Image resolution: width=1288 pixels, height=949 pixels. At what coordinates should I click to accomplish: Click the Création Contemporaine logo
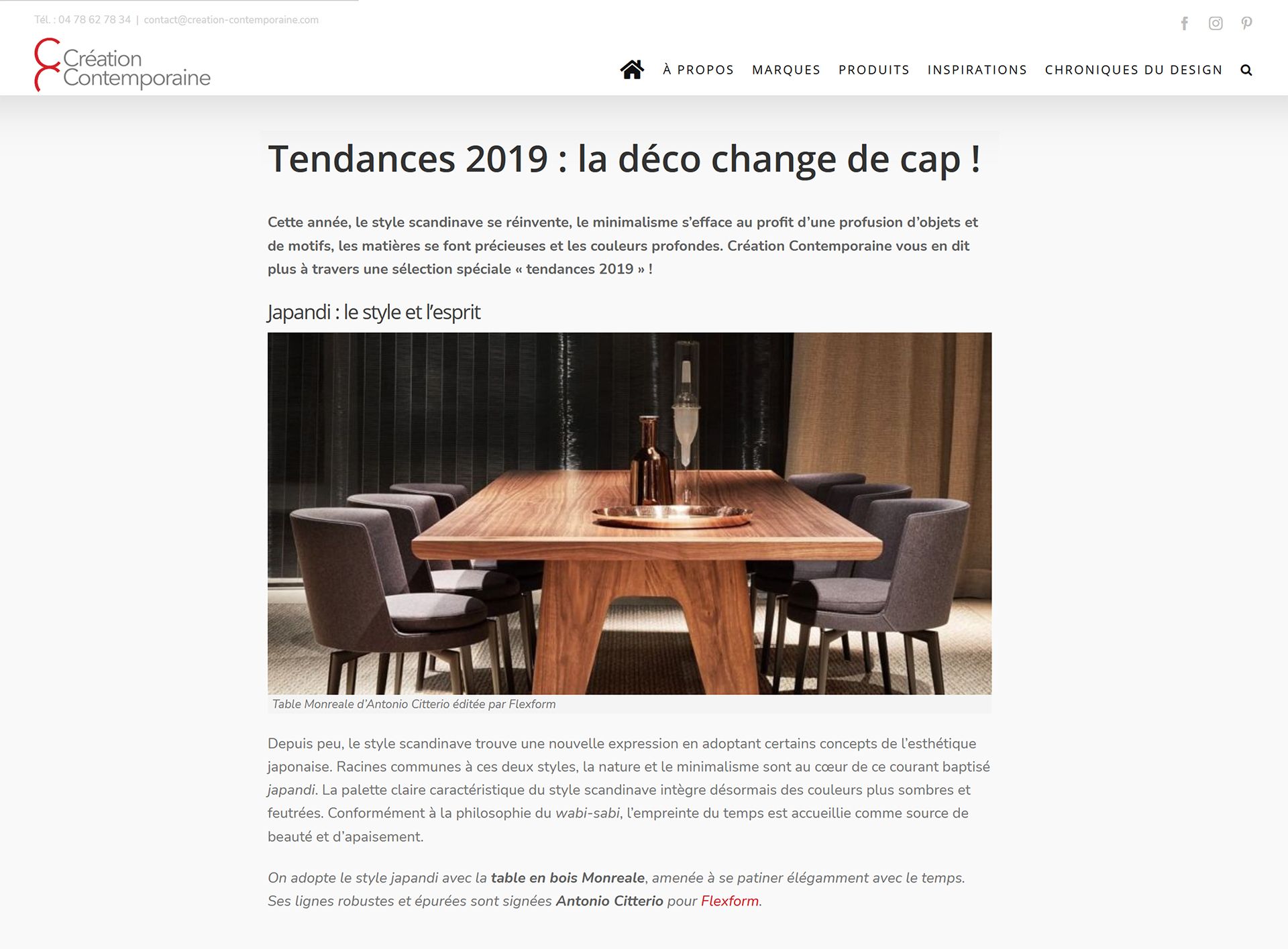(122, 65)
